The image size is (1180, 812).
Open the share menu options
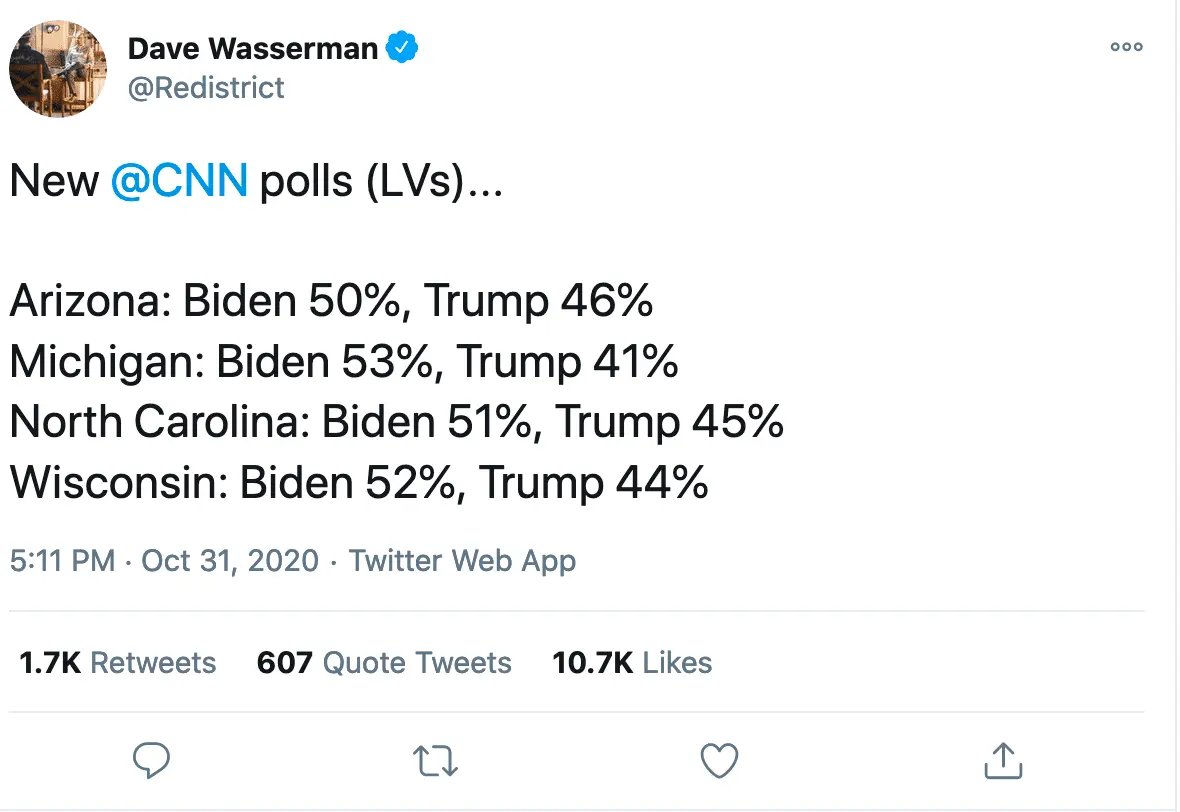coord(1002,760)
